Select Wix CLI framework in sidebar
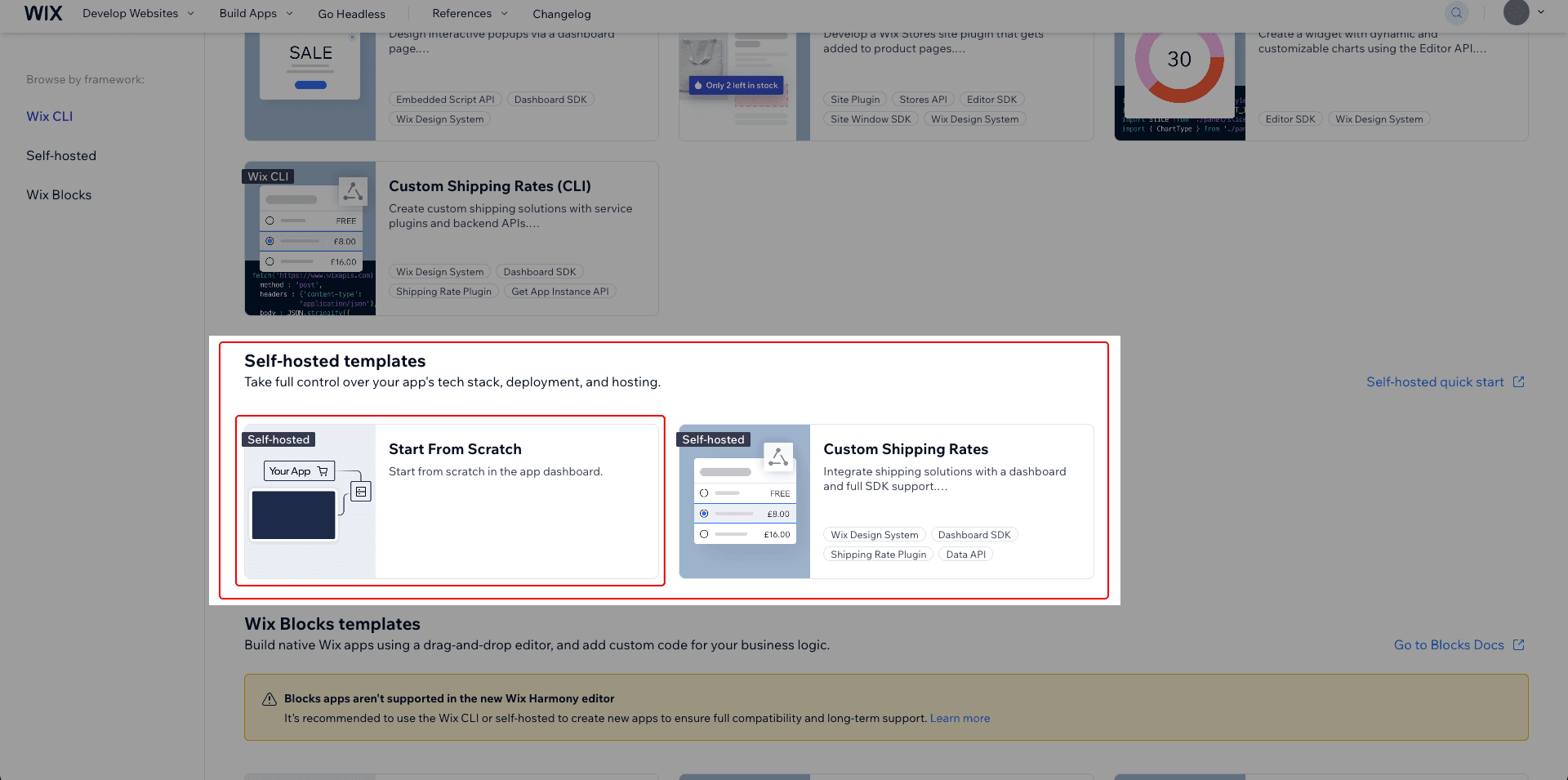The width and height of the screenshot is (1568, 780). pyautogui.click(x=49, y=116)
